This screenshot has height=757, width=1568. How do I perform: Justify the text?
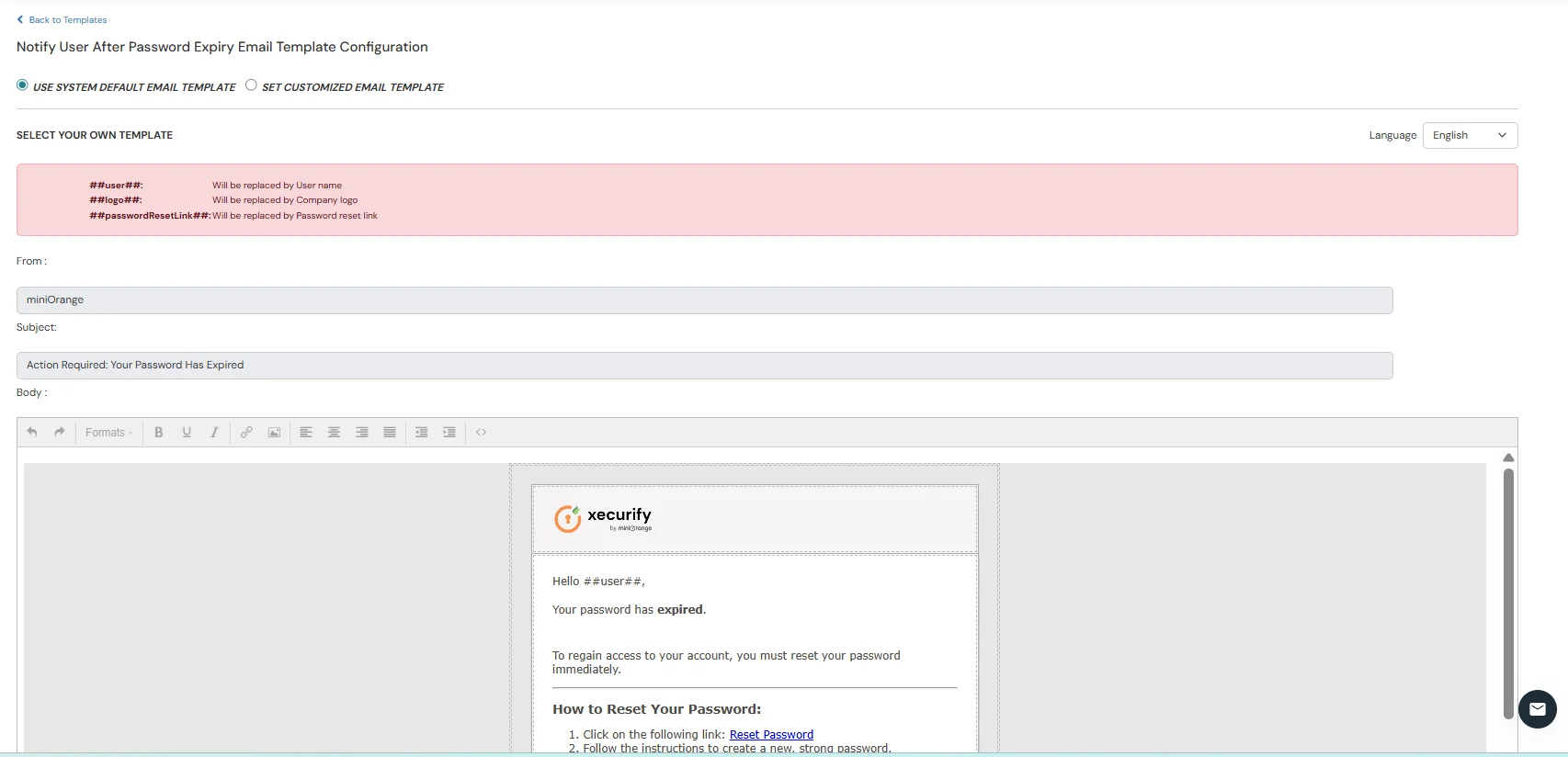(390, 432)
